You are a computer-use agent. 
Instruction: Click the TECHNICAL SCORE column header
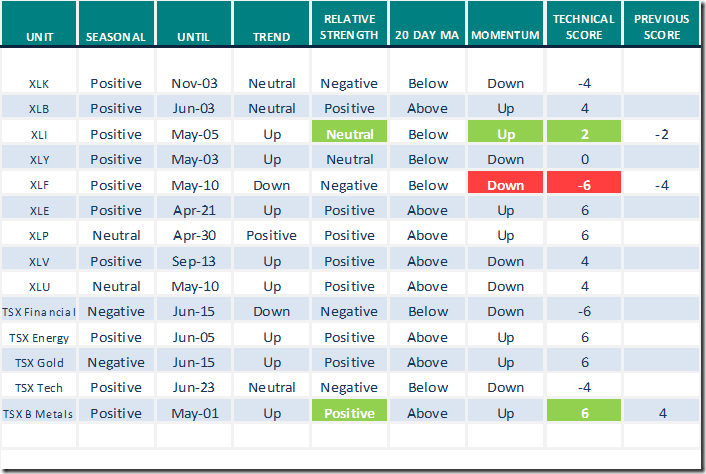pyautogui.click(x=584, y=28)
